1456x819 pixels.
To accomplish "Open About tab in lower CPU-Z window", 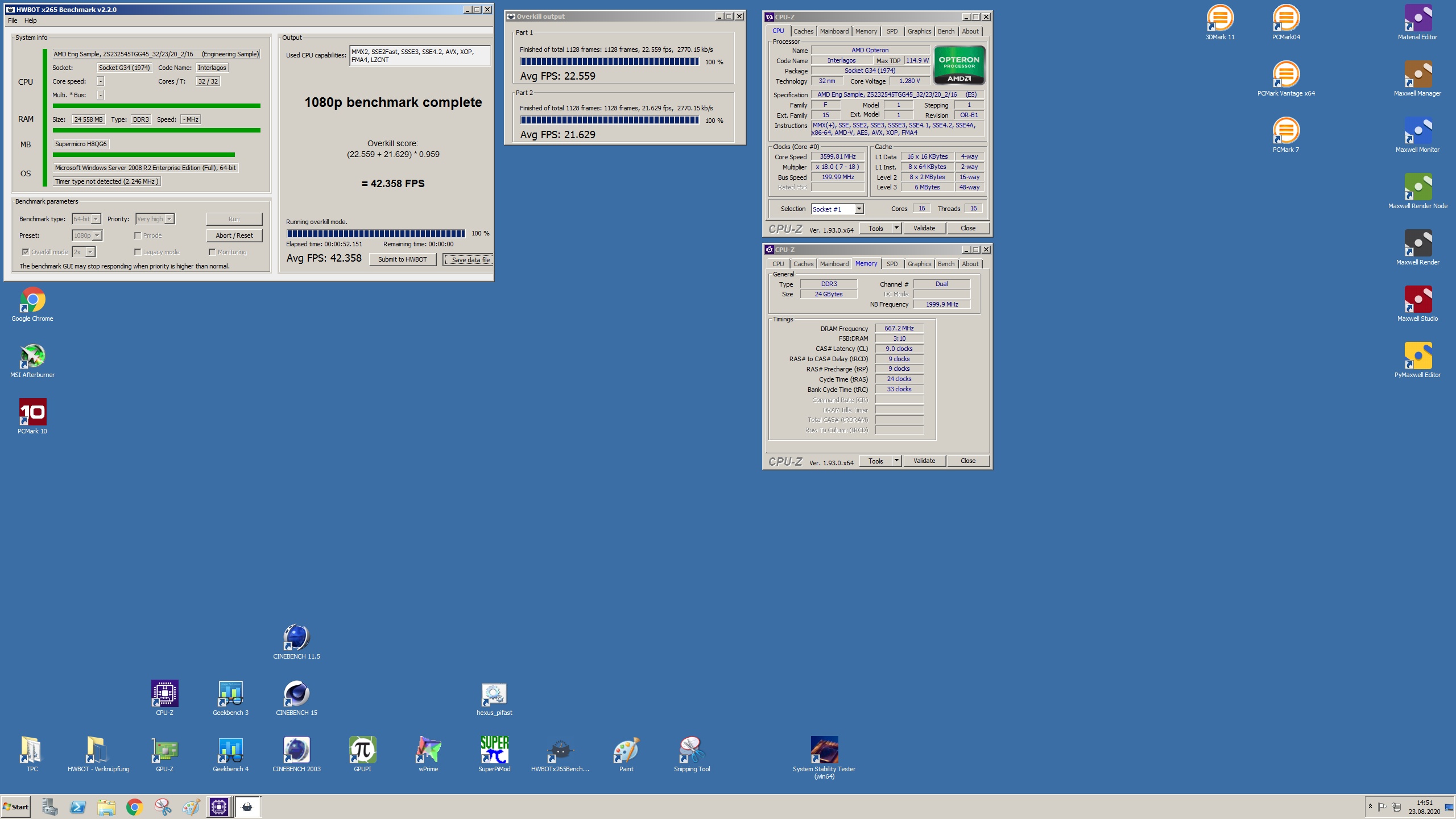I will click(x=970, y=264).
